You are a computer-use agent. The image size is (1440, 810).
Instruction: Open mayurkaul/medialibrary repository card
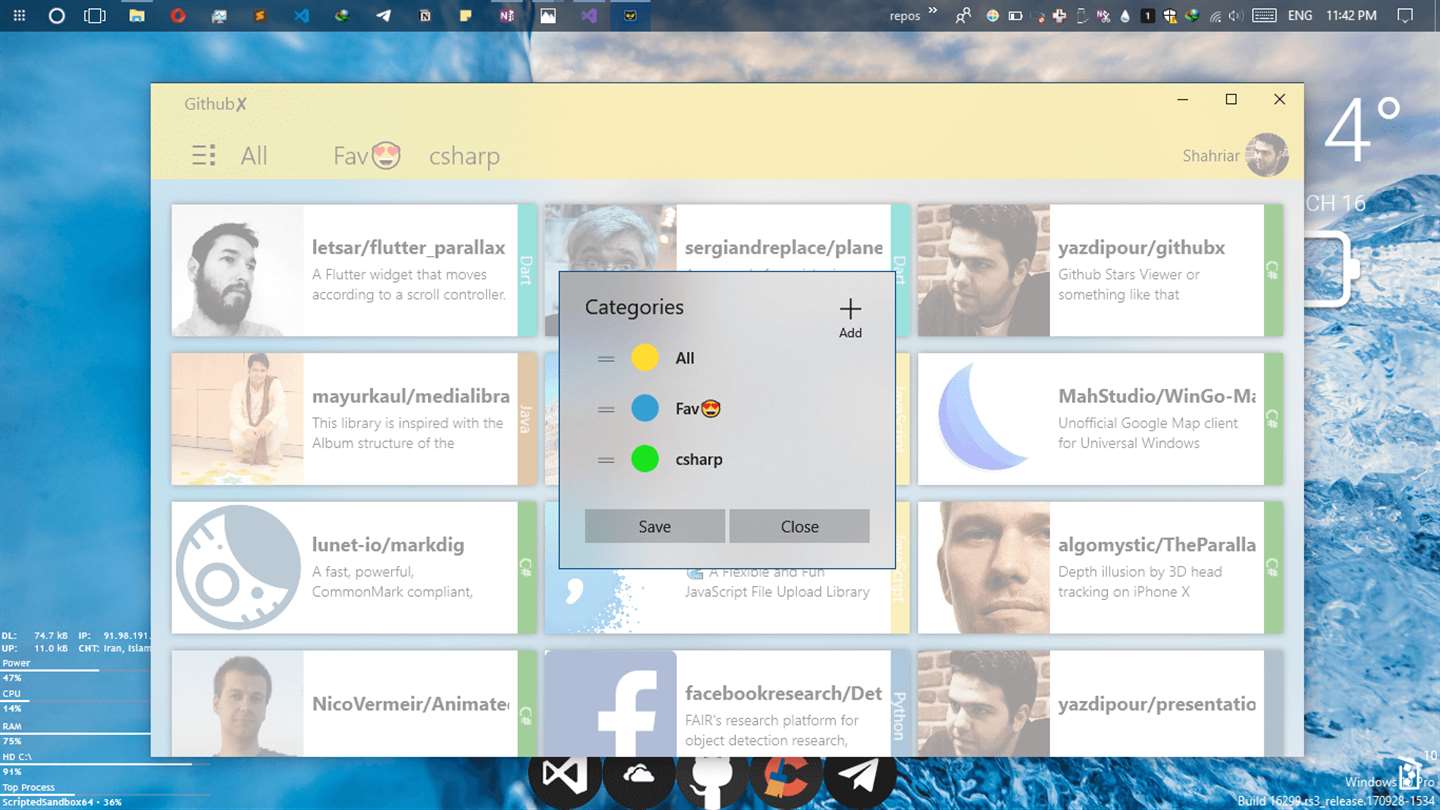(354, 419)
